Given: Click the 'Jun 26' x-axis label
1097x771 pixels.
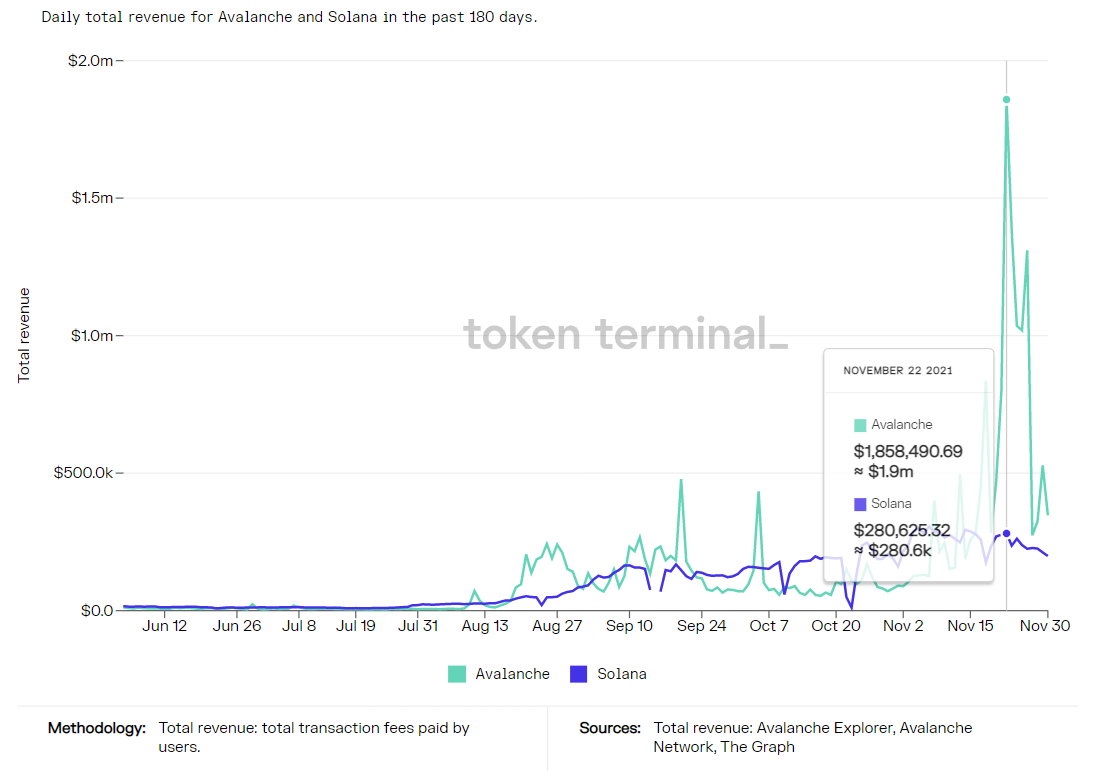Looking at the screenshot, I should tap(236, 625).
